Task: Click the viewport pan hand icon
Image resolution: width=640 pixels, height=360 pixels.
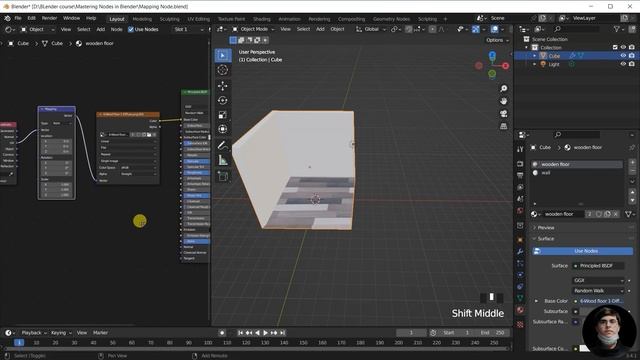Action: tap(504, 101)
